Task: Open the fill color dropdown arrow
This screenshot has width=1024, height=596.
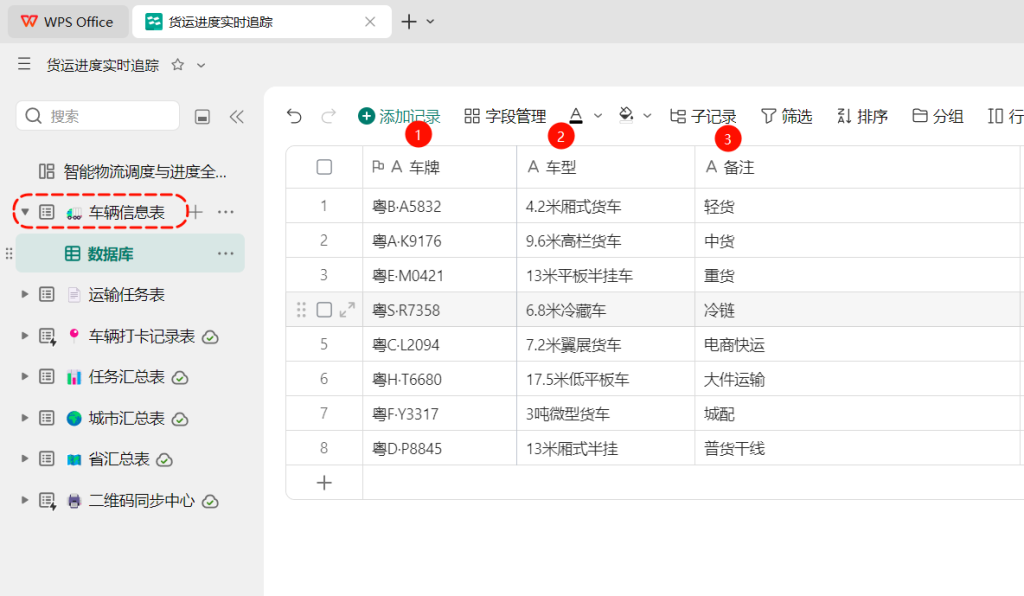Action: click(647, 116)
